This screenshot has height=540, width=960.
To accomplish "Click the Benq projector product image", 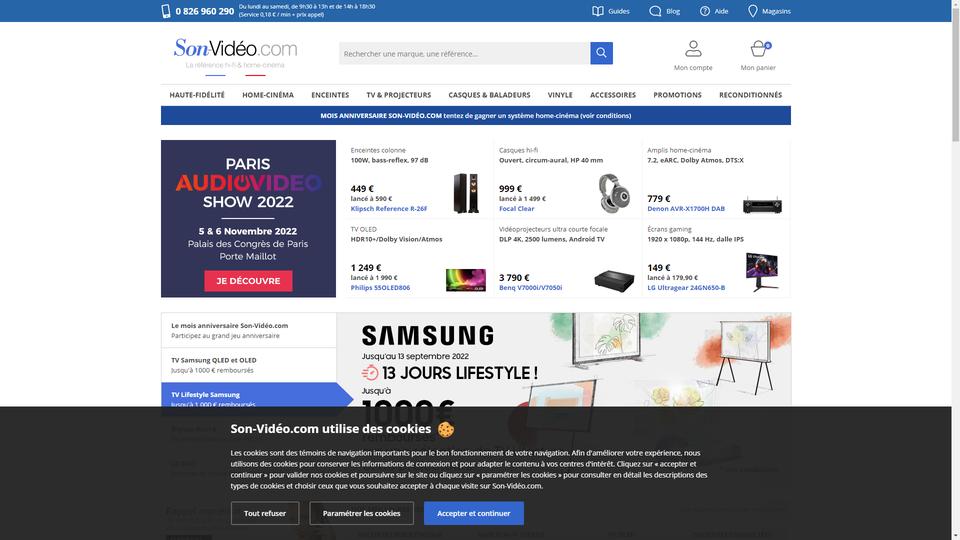I will (614, 281).
